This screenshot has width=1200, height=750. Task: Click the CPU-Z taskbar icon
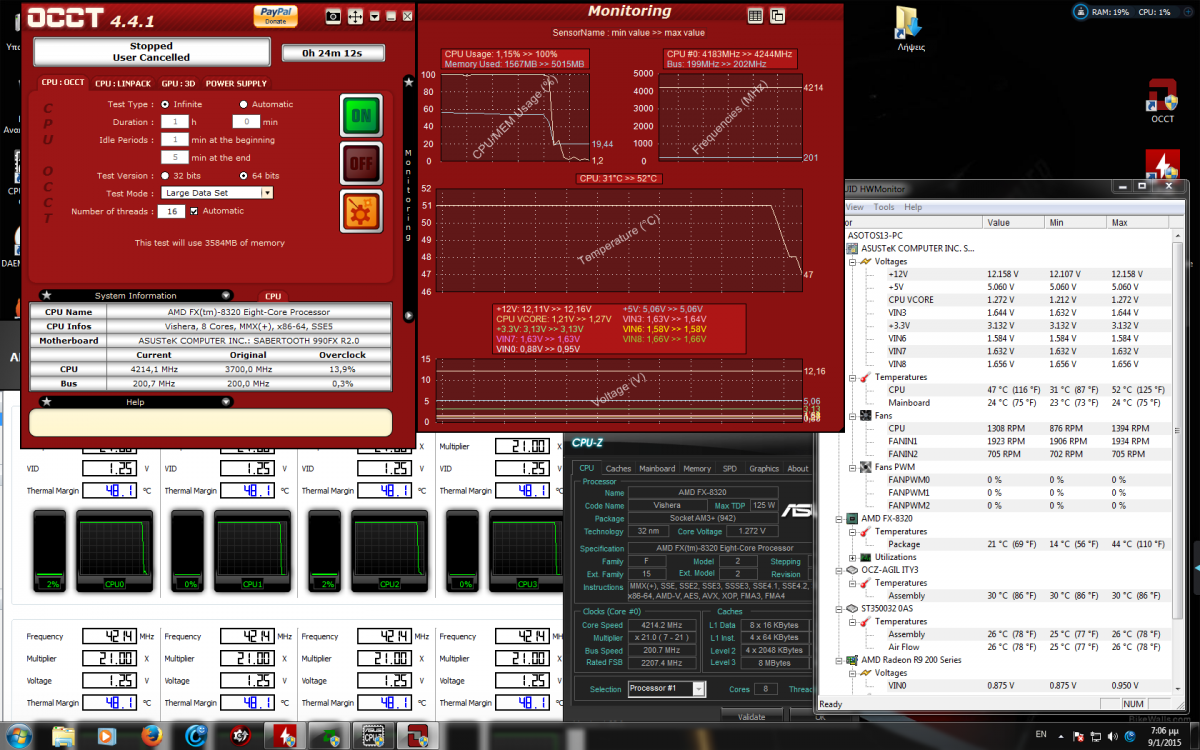[x=374, y=736]
